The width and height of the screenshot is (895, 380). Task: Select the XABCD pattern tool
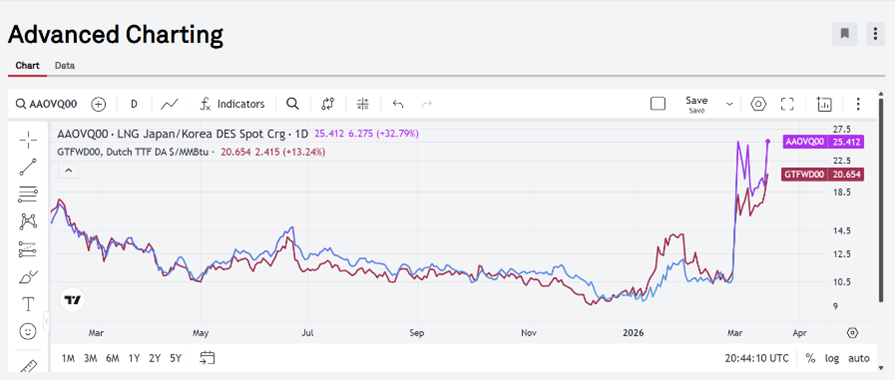(x=28, y=221)
